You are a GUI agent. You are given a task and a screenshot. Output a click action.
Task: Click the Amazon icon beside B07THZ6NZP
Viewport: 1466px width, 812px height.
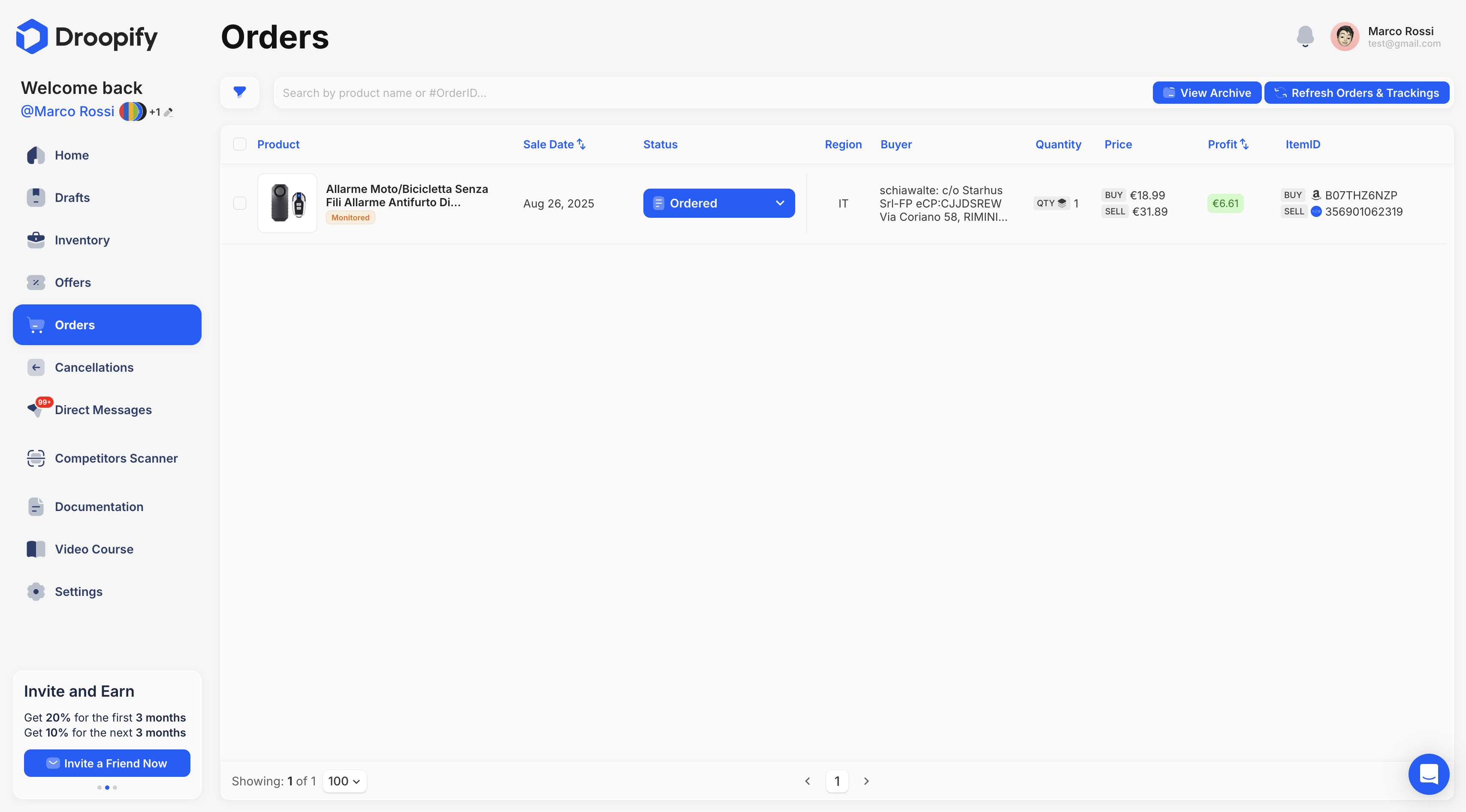1316,195
